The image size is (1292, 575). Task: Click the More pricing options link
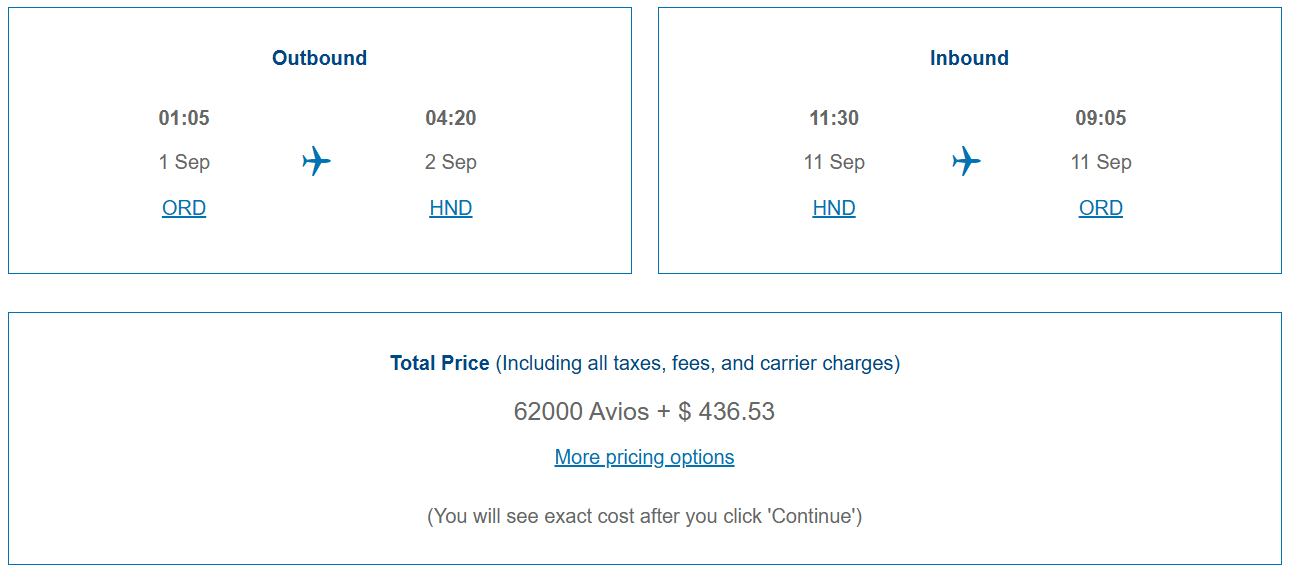[644, 457]
